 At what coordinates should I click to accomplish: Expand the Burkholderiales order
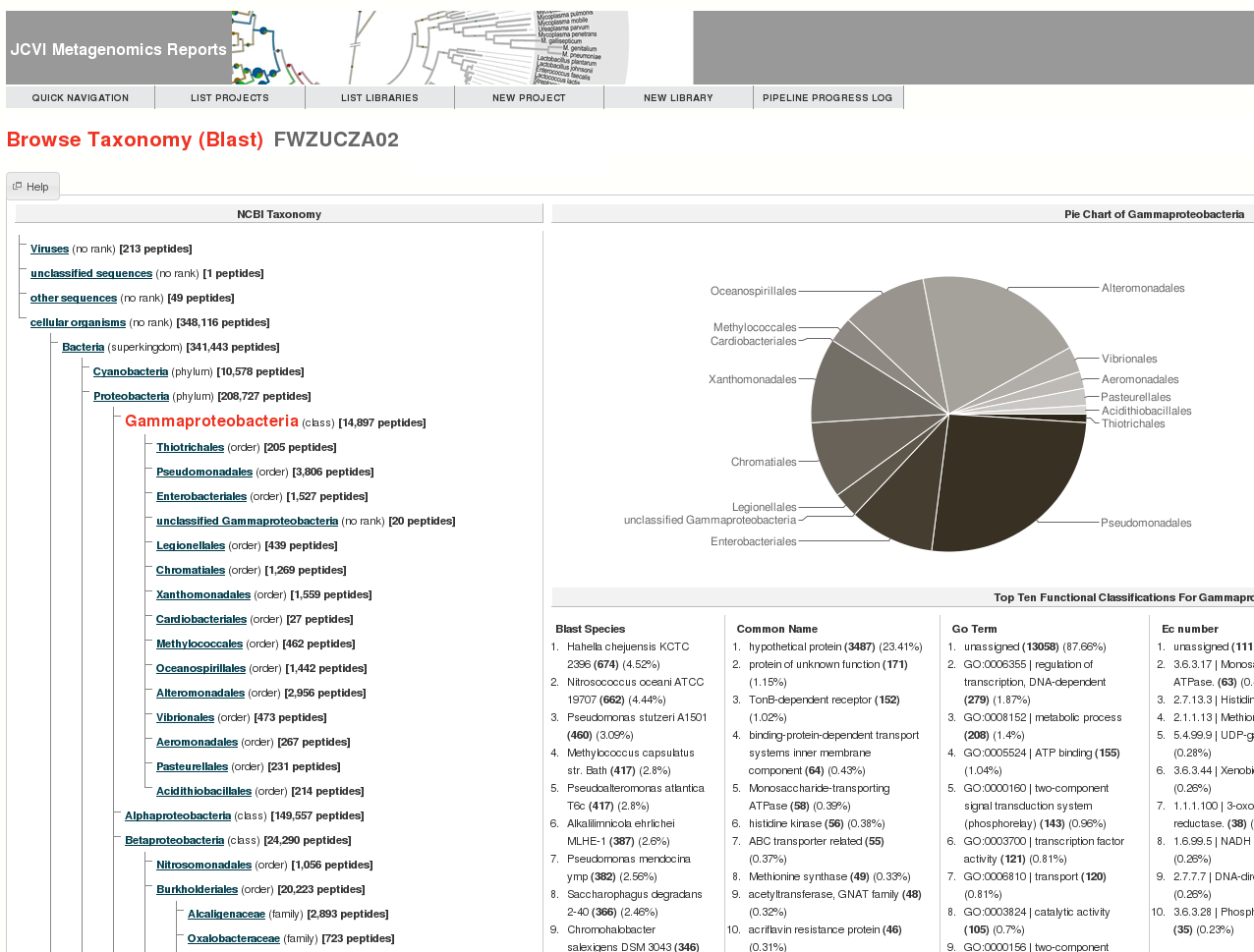[197, 888]
